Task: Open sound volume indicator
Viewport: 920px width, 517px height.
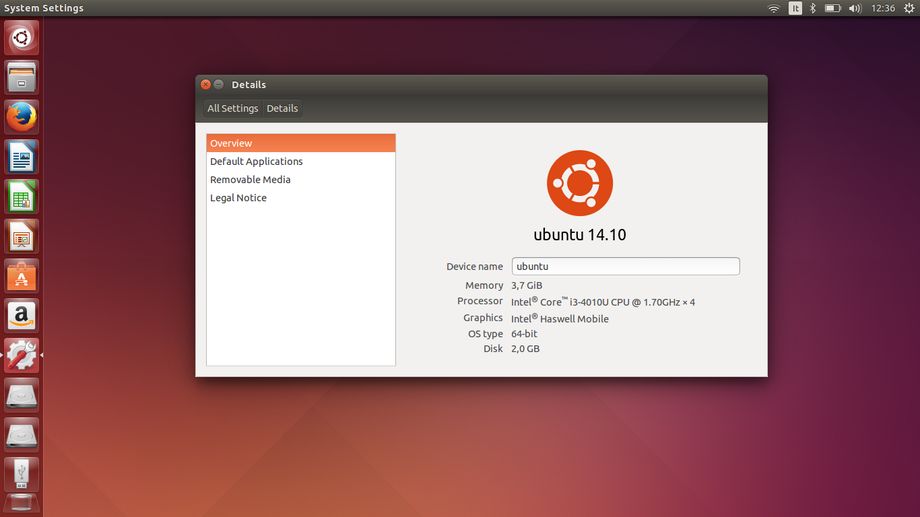Action: click(x=855, y=8)
